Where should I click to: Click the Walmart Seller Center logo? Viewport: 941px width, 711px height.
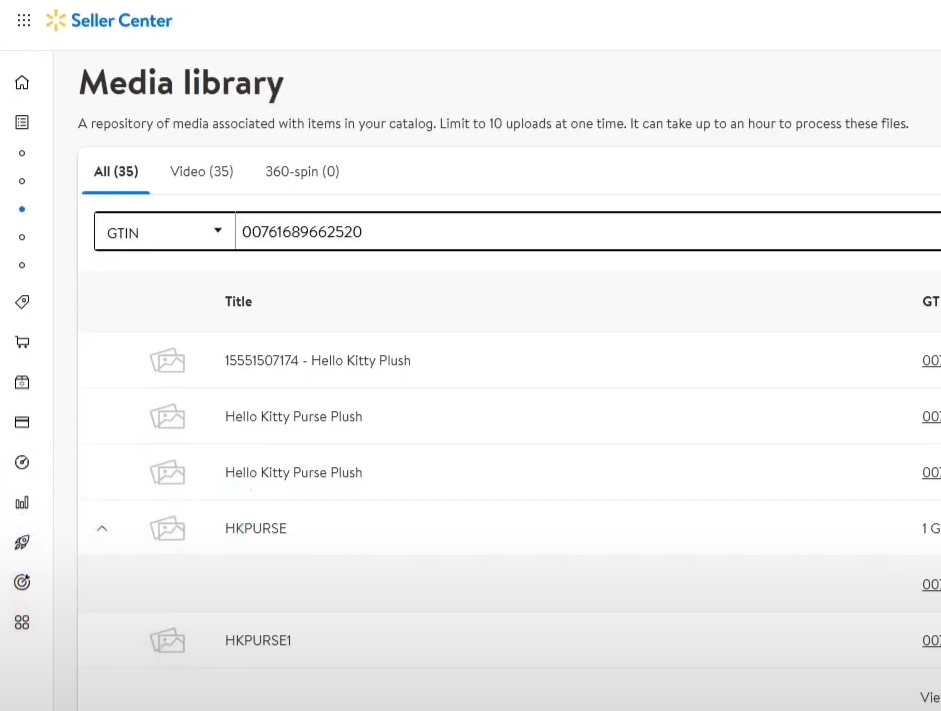(x=110, y=20)
